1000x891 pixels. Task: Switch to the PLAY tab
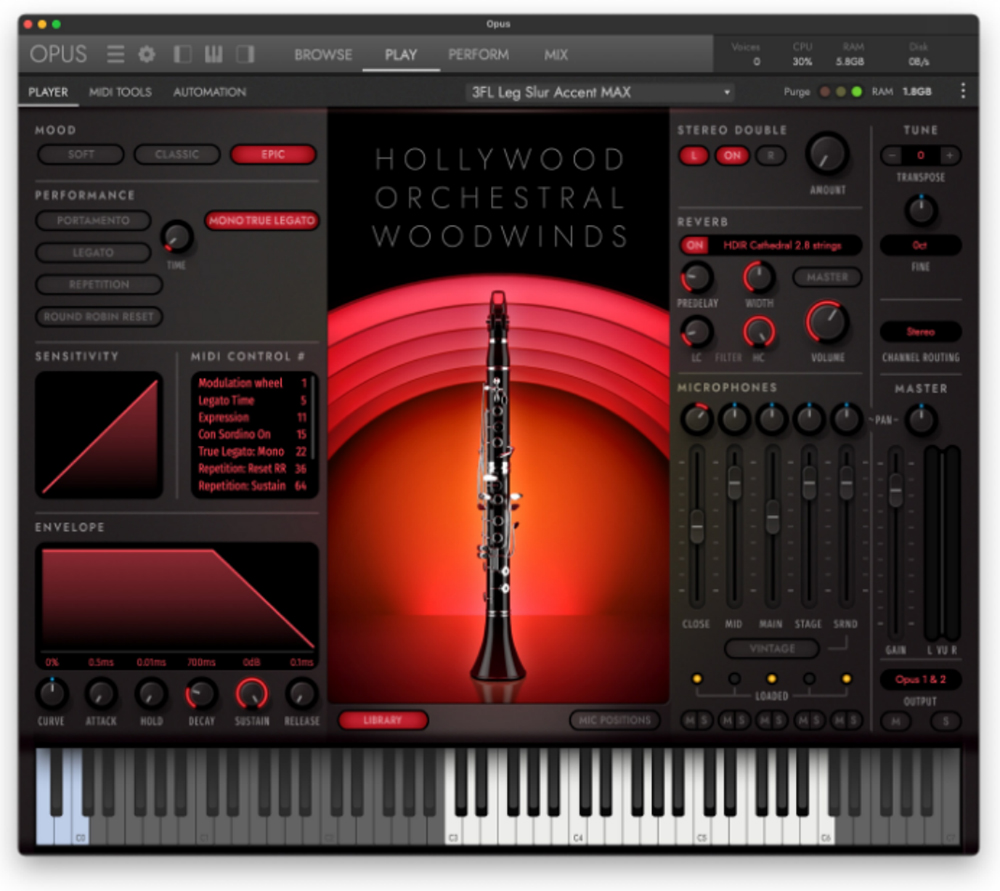(x=401, y=55)
